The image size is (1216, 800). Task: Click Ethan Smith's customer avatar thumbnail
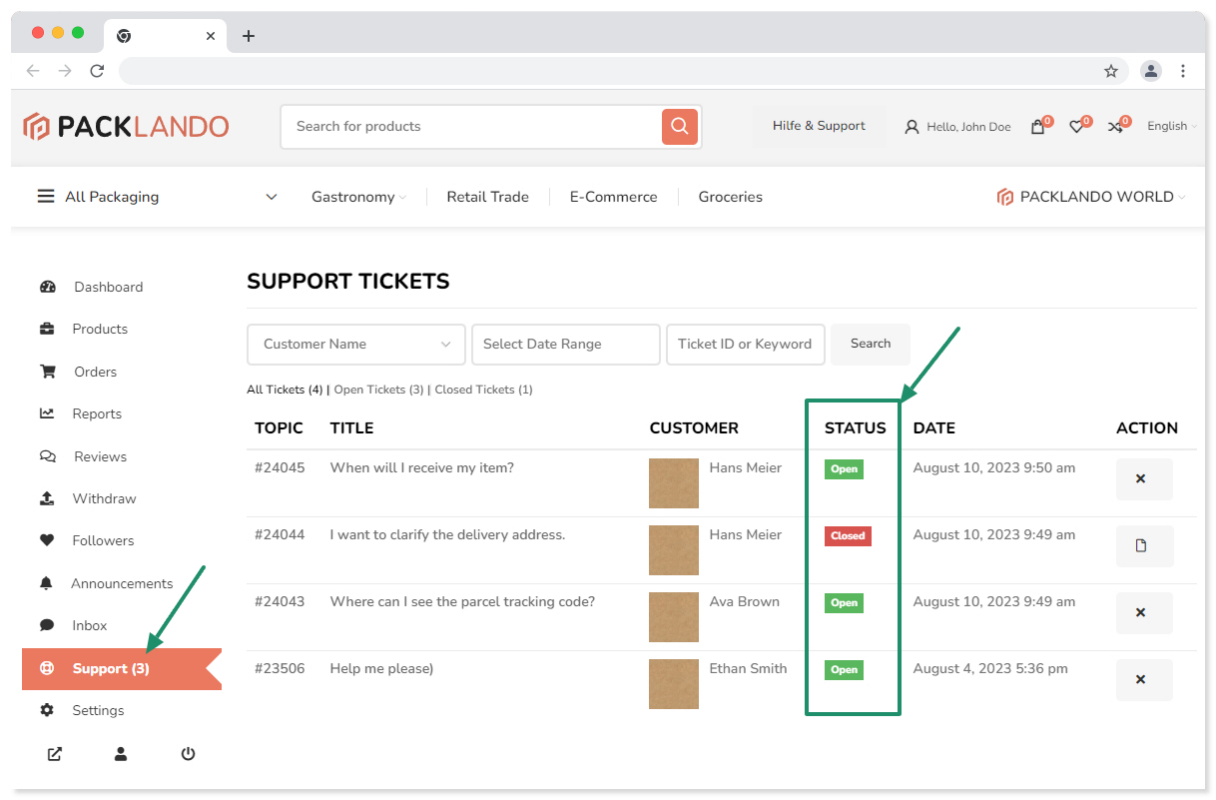point(674,684)
